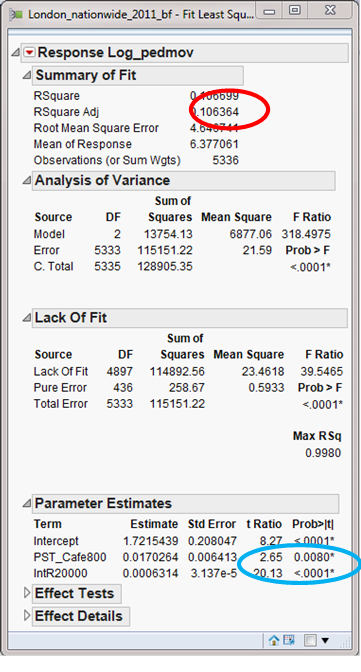Click PST_Cafe800 Prob>|t| value 0.0080*
Viewport: 361px width, 672px height.
tap(314, 558)
